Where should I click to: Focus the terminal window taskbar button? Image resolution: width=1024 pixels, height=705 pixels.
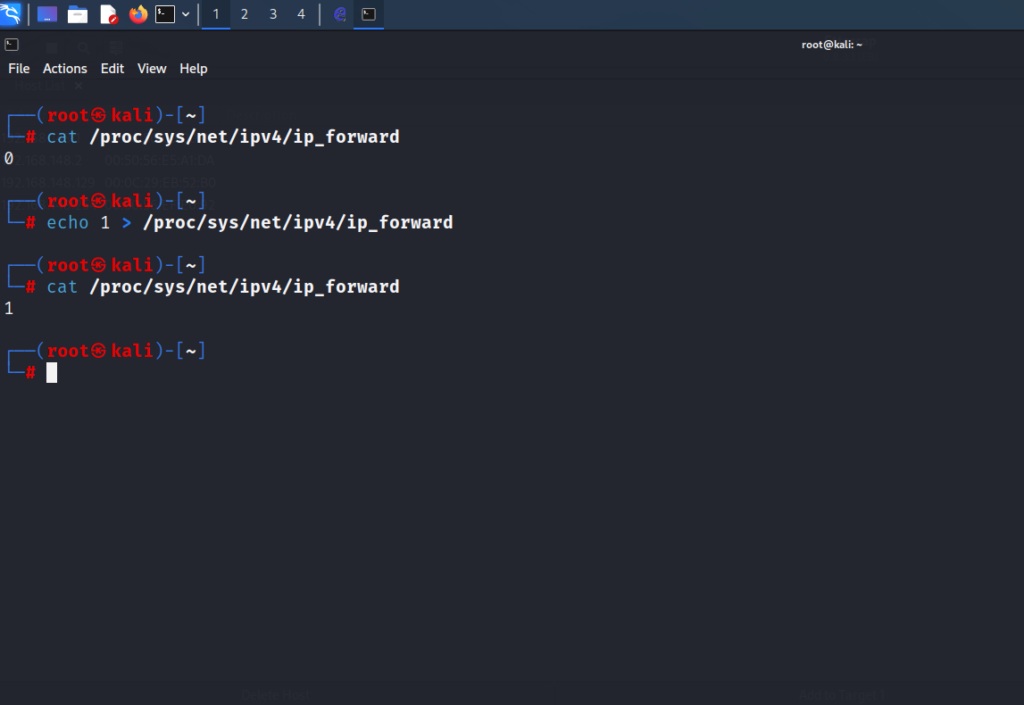pos(369,14)
